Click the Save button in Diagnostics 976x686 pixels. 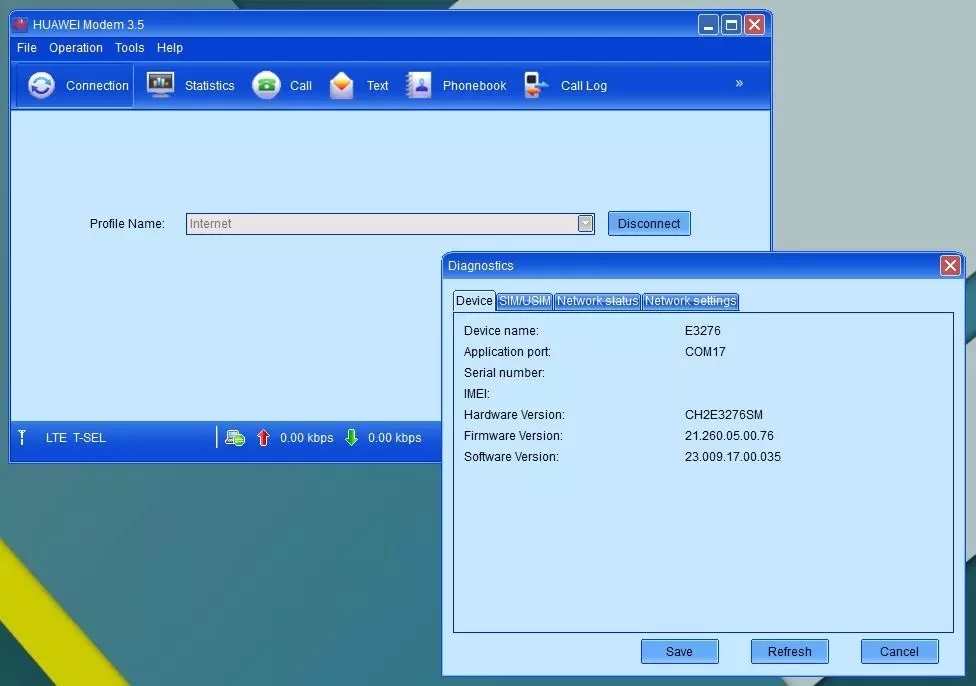679,651
